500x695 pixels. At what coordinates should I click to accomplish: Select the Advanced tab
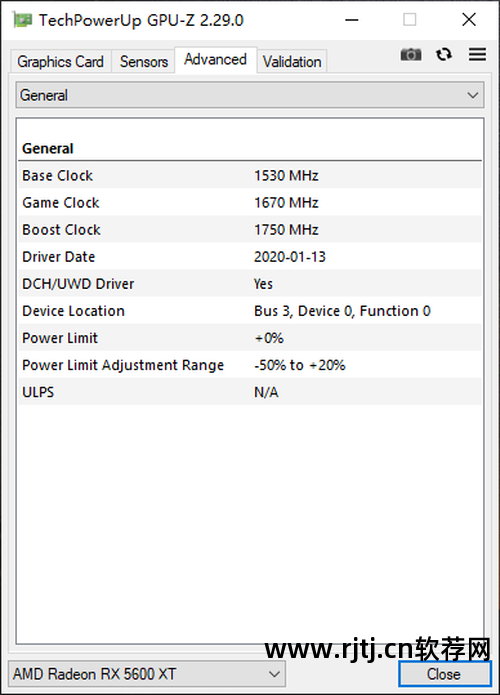coord(215,59)
